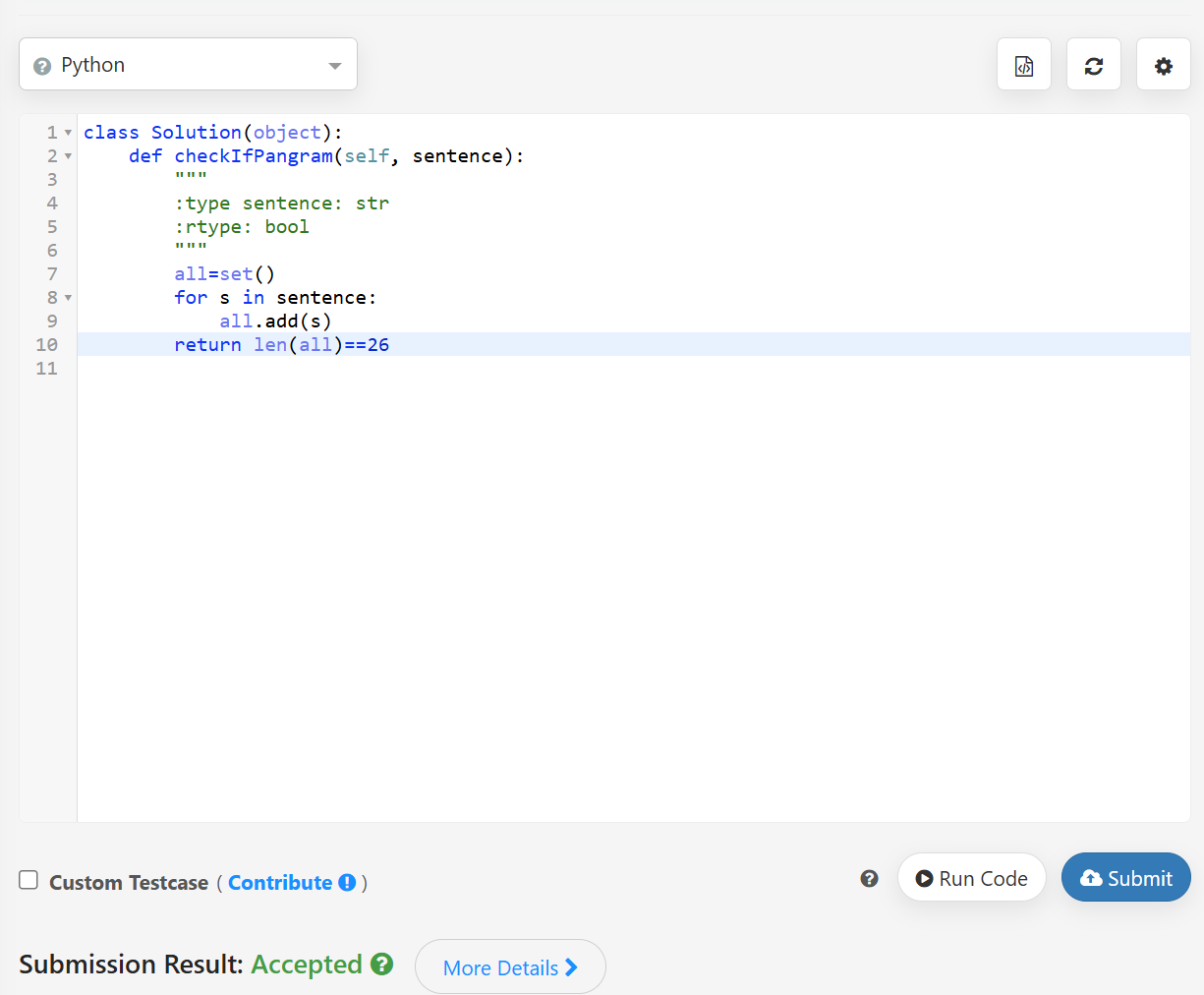Click the help question icon near Run Code

(x=869, y=879)
